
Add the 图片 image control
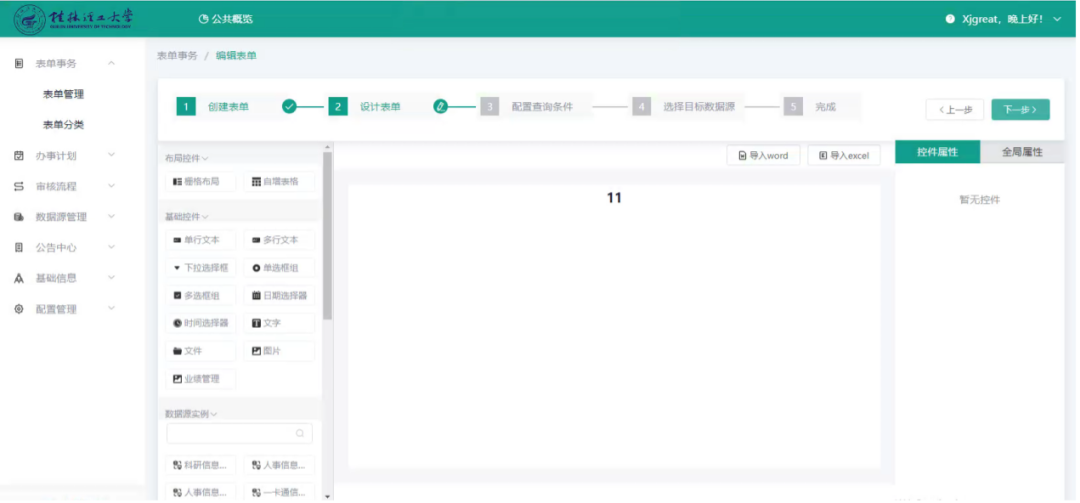click(278, 351)
